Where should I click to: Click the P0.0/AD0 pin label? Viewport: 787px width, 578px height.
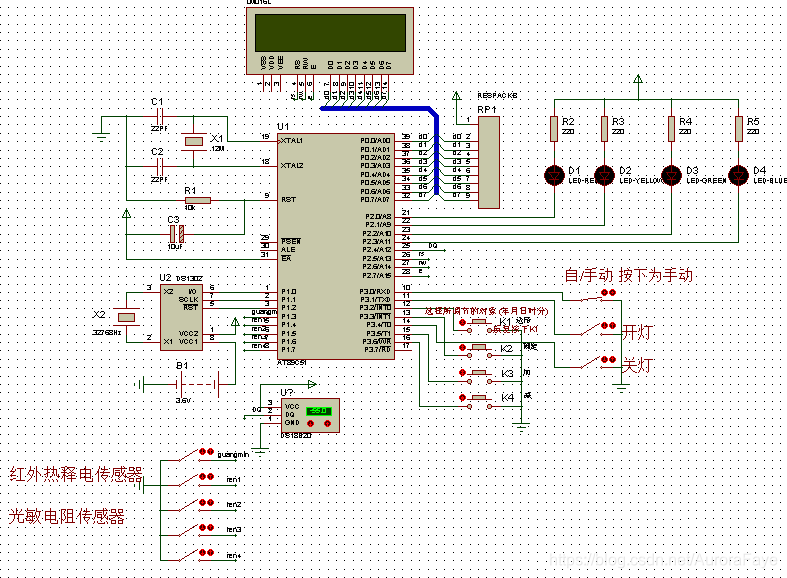375,140
